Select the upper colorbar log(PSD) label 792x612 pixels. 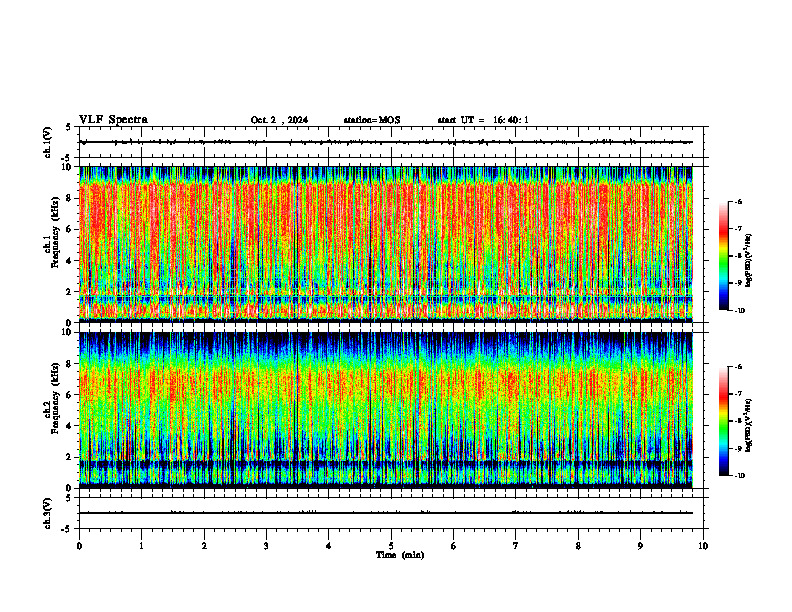pyautogui.click(x=749, y=260)
